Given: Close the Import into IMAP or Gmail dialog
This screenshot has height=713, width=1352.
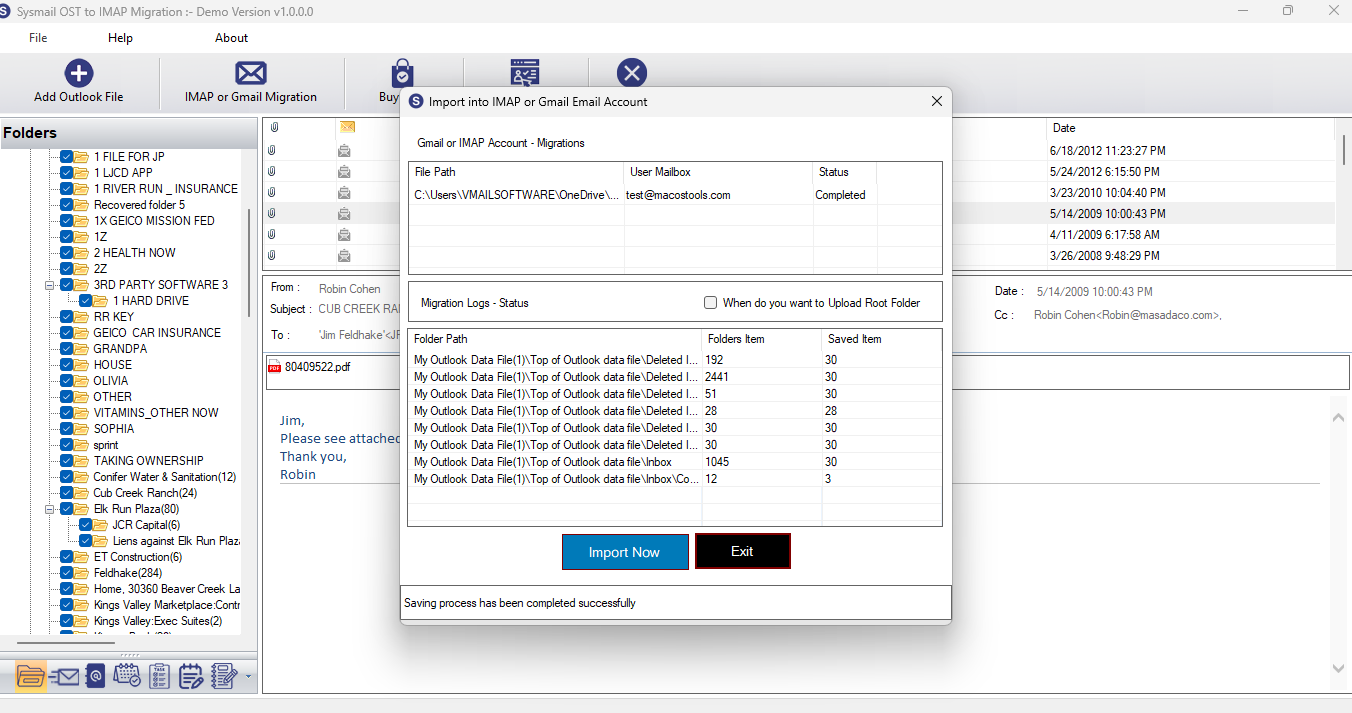Looking at the screenshot, I should 936,101.
